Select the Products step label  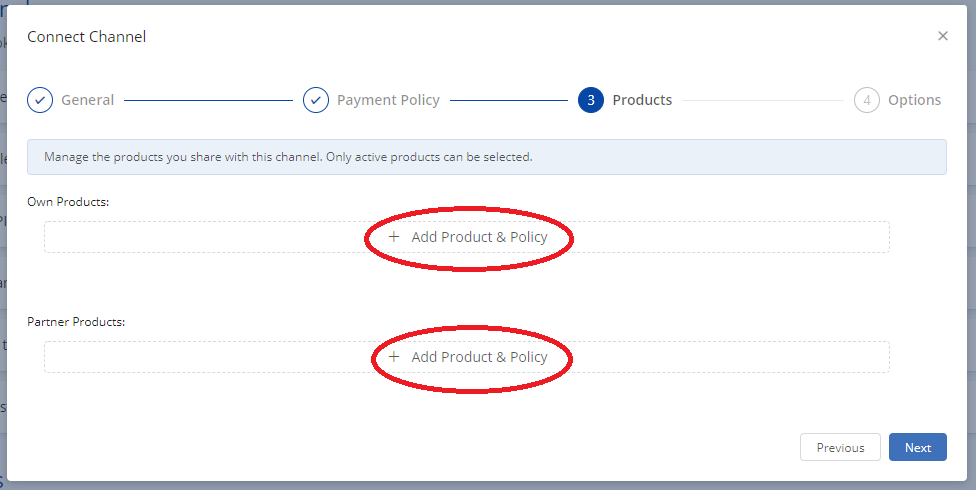click(642, 100)
